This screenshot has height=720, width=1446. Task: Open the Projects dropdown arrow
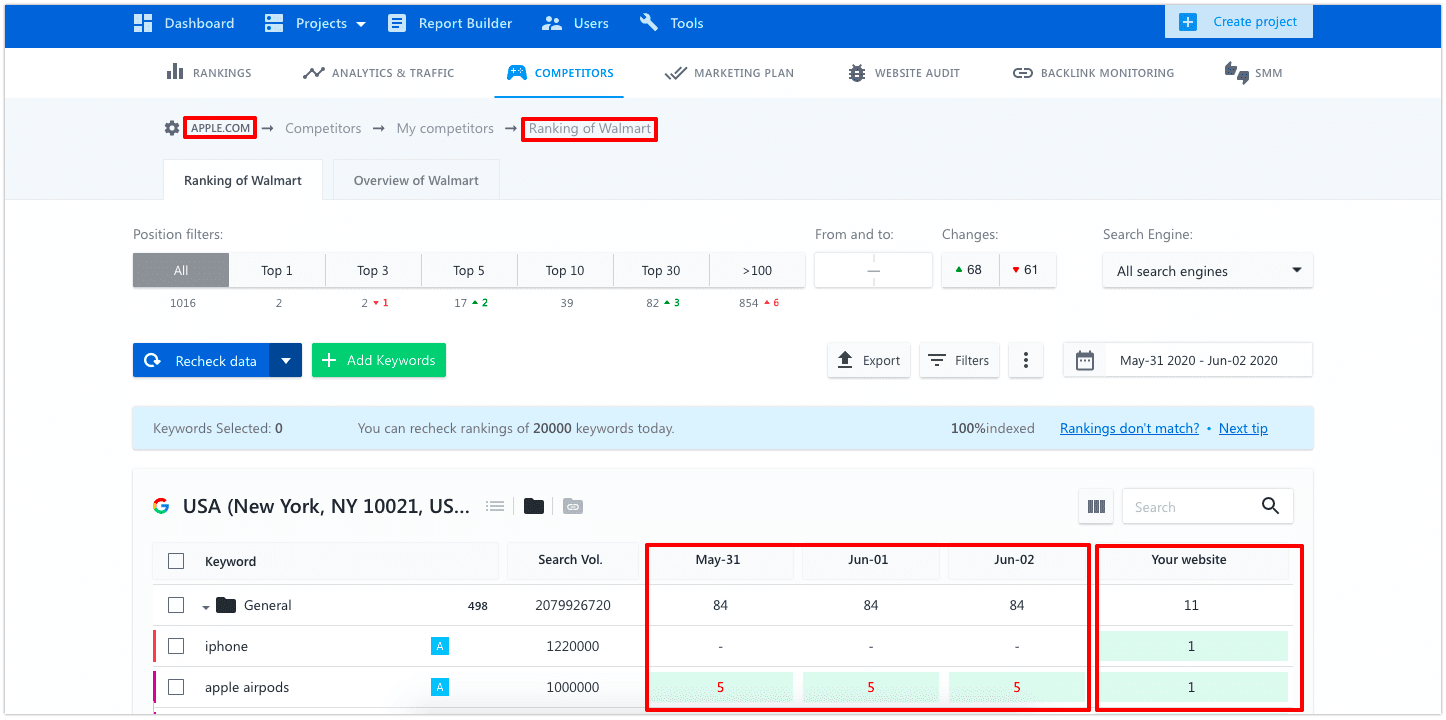coord(361,24)
